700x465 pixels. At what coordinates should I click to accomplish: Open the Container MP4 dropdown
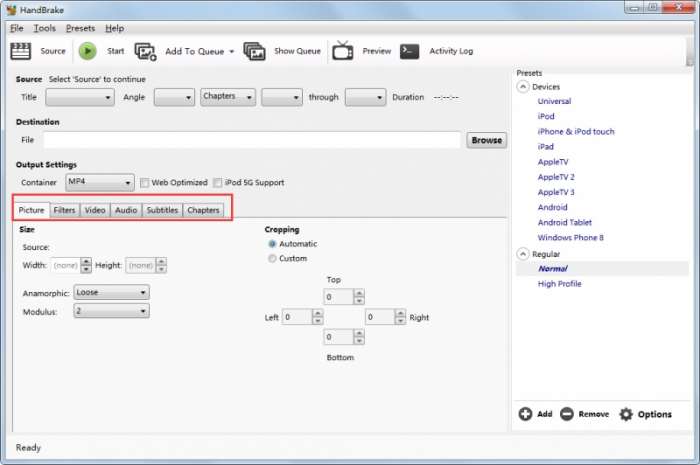coord(100,182)
